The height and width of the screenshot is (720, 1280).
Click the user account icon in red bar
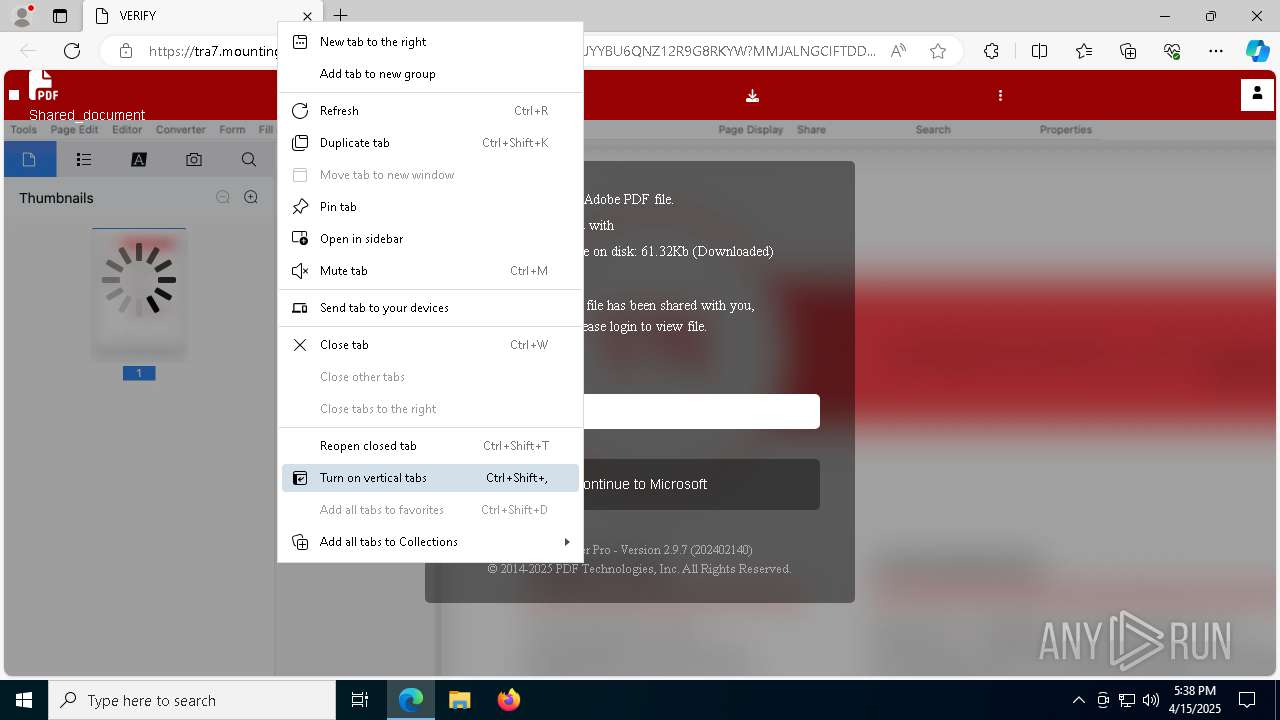click(x=1257, y=95)
